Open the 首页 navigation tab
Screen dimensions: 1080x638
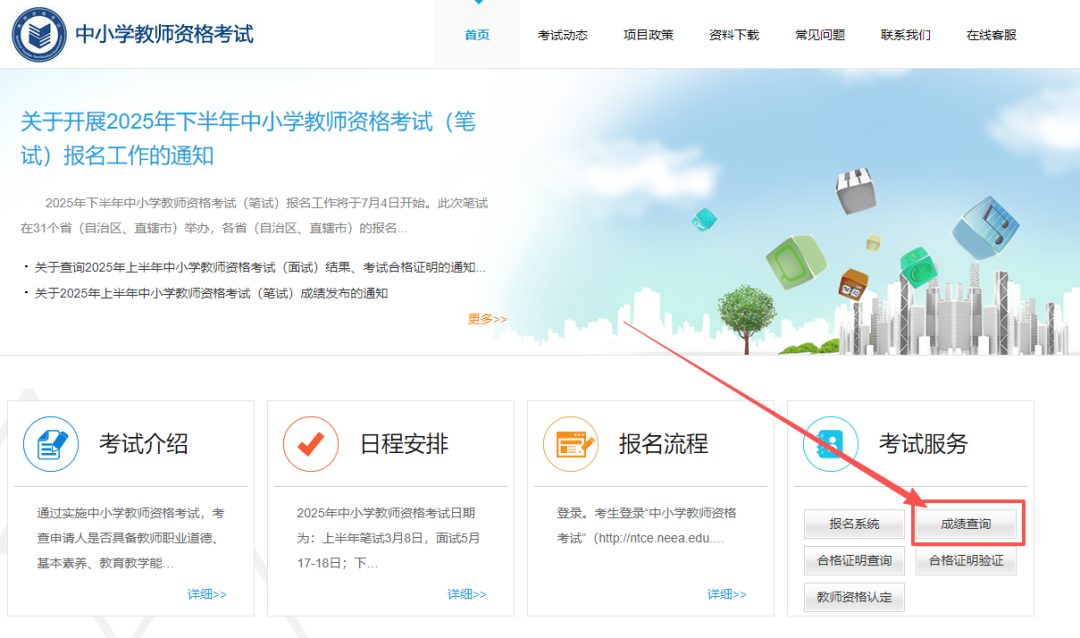pos(477,35)
